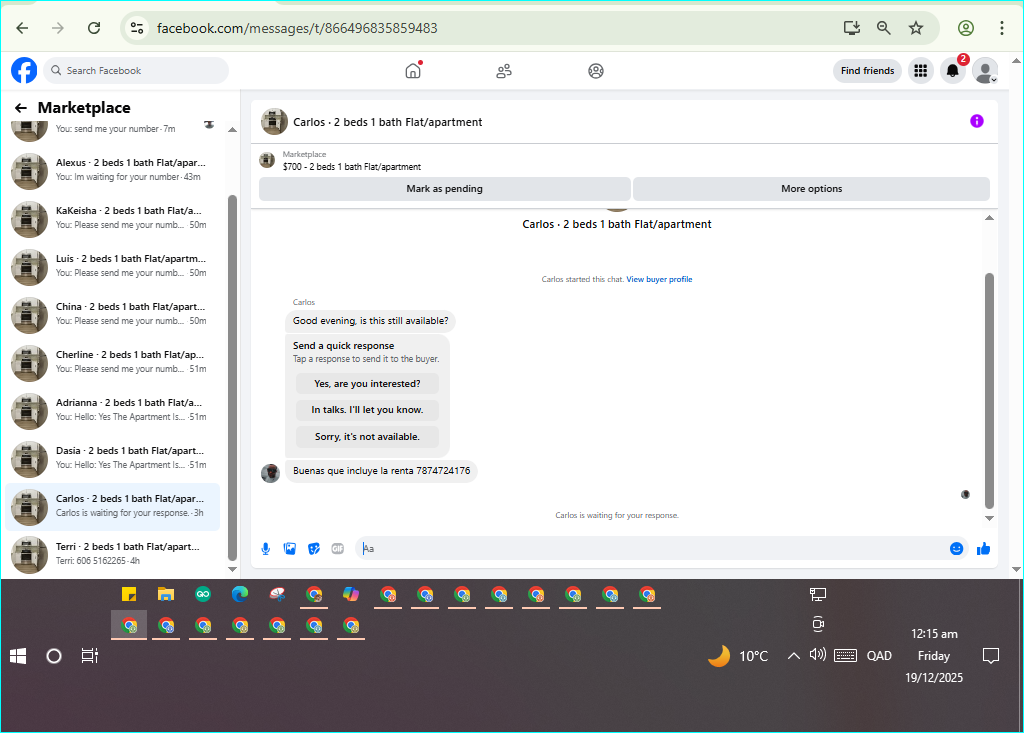Open Windows notification center
Viewport: 1024px width, 733px height.
click(x=991, y=656)
